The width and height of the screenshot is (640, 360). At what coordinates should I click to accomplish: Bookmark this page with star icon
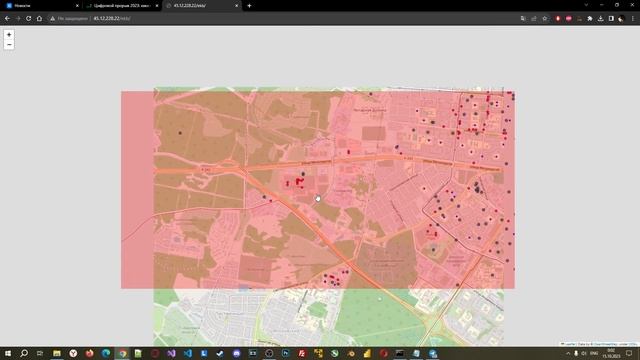click(x=545, y=18)
